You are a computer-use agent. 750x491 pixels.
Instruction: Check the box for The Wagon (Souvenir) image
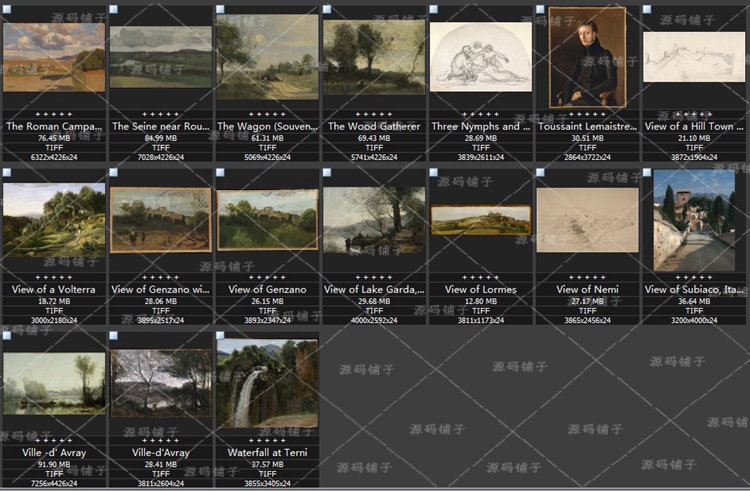[x=220, y=9]
